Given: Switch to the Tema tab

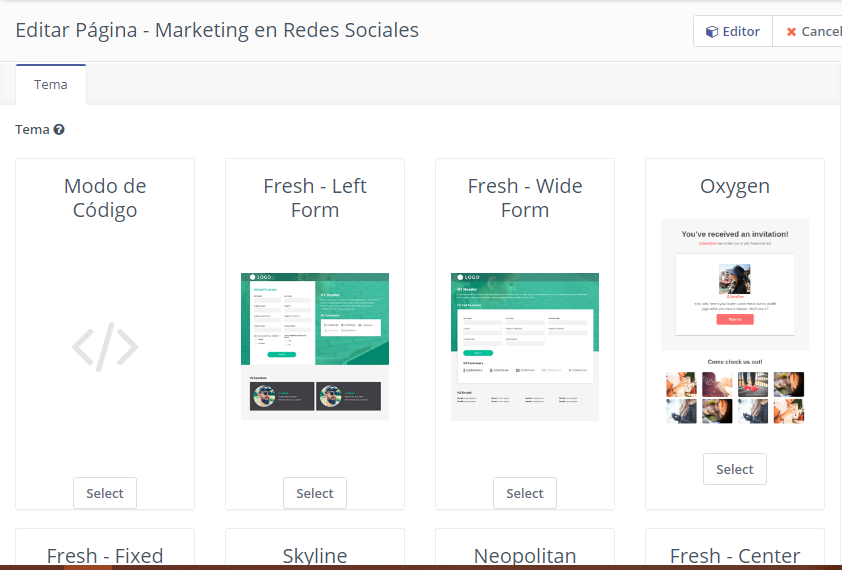Looking at the screenshot, I should [51, 85].
